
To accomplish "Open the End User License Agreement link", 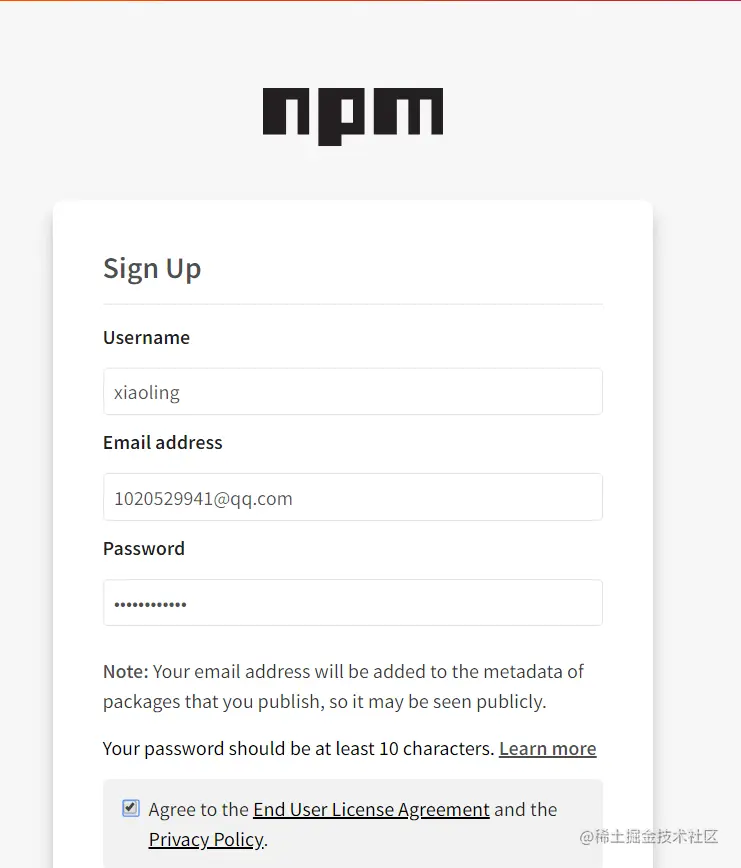I will click(x=371, y=810).
